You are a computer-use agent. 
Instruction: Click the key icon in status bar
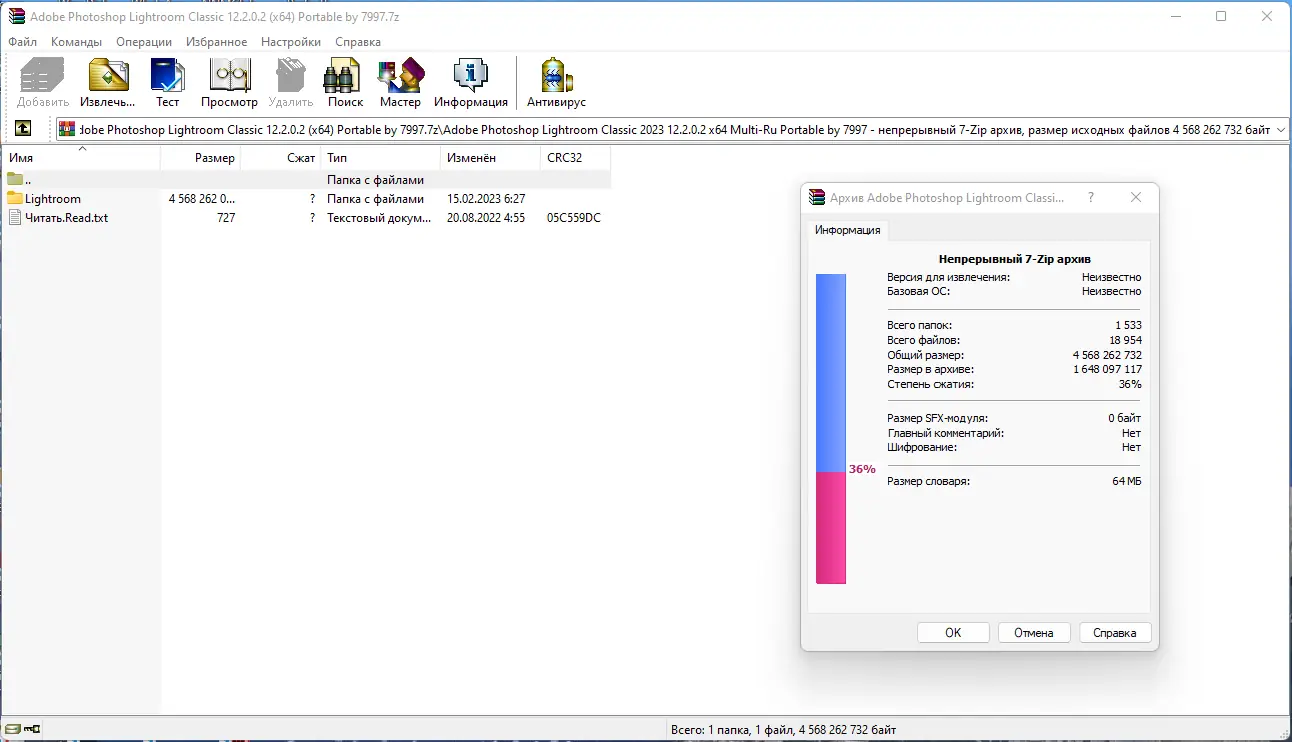32,730
